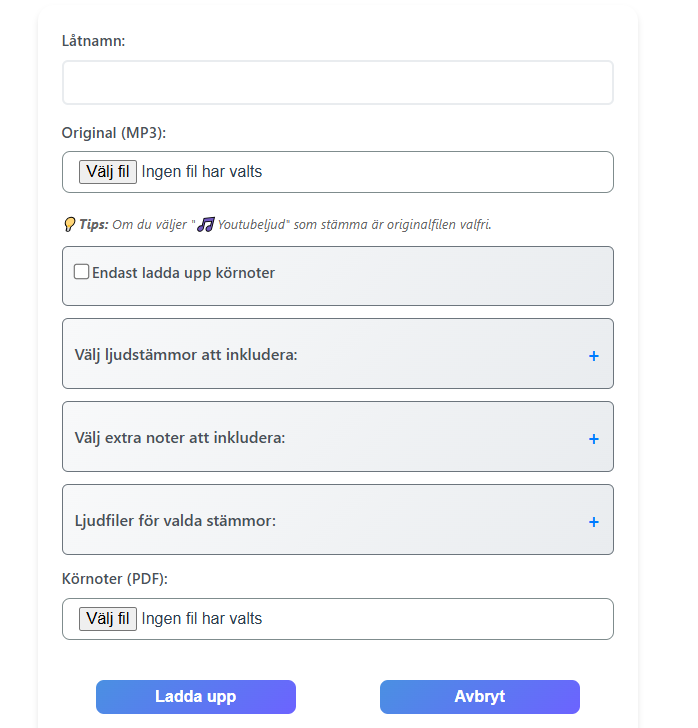Click the music note Youtubeljud icon
The height and width of the screenshot is (728, 698).
pos(206,224)
